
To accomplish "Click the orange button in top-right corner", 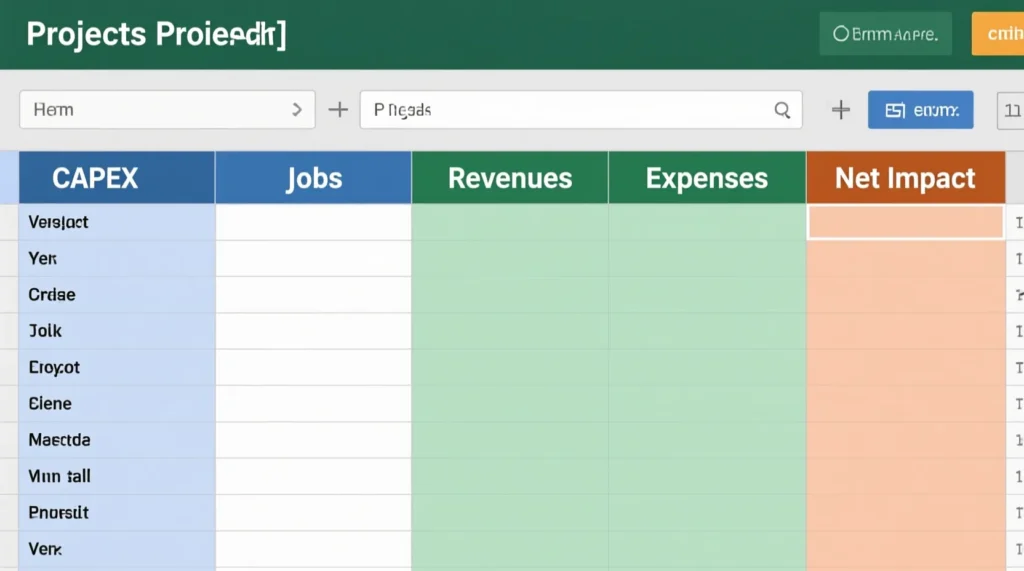I will [x=997, y=34].
